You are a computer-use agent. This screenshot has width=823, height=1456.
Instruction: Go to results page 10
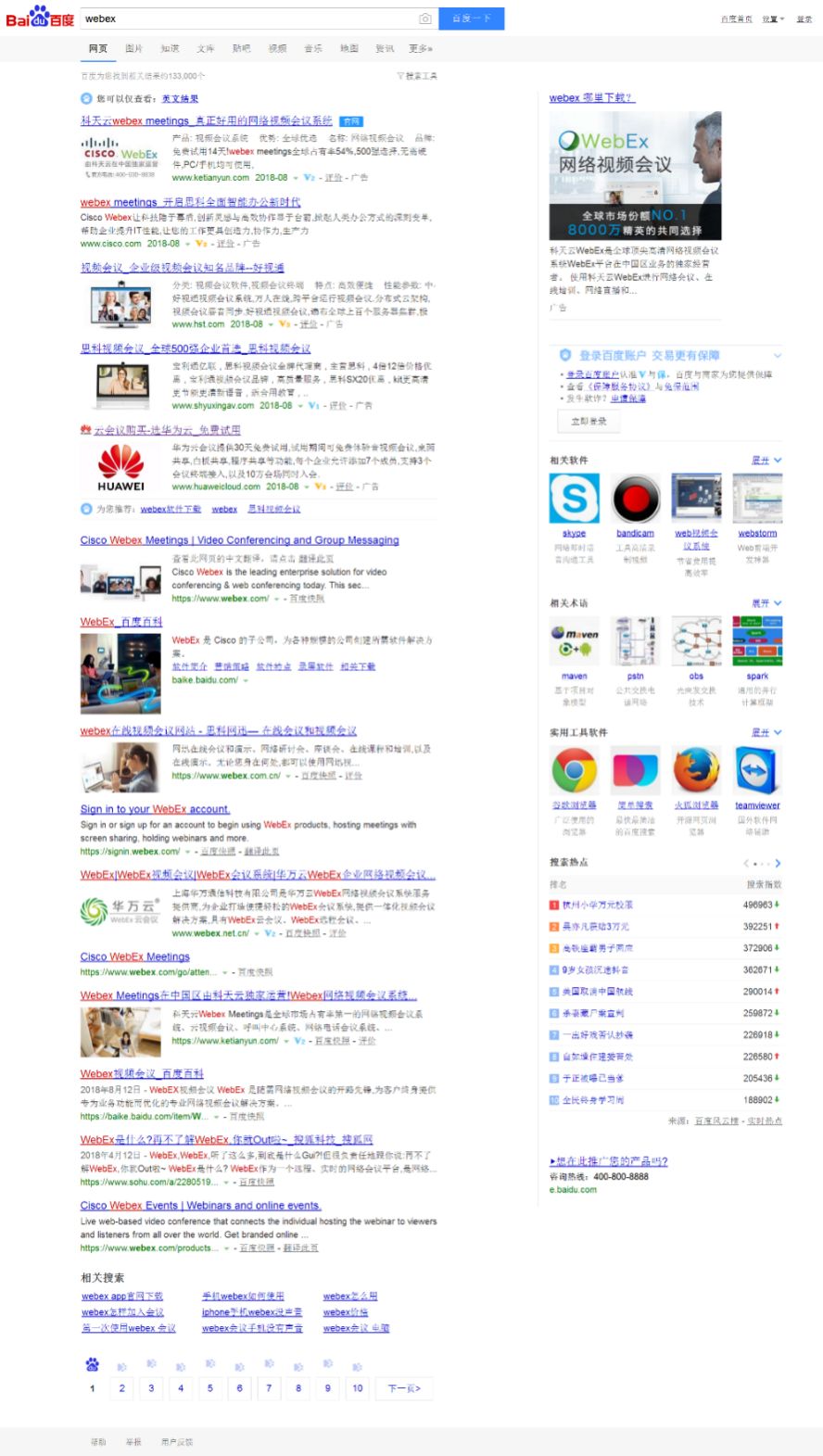pos(358,1387)
